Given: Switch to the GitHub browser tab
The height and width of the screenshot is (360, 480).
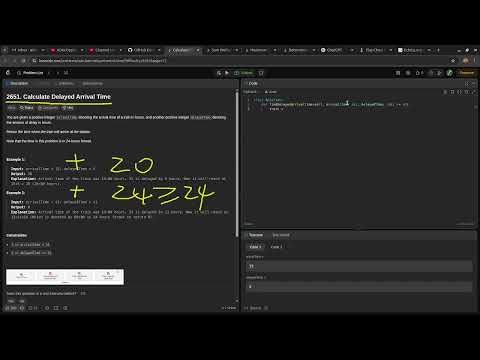Looking at the screenshot, I should click(x=144, y=50).
